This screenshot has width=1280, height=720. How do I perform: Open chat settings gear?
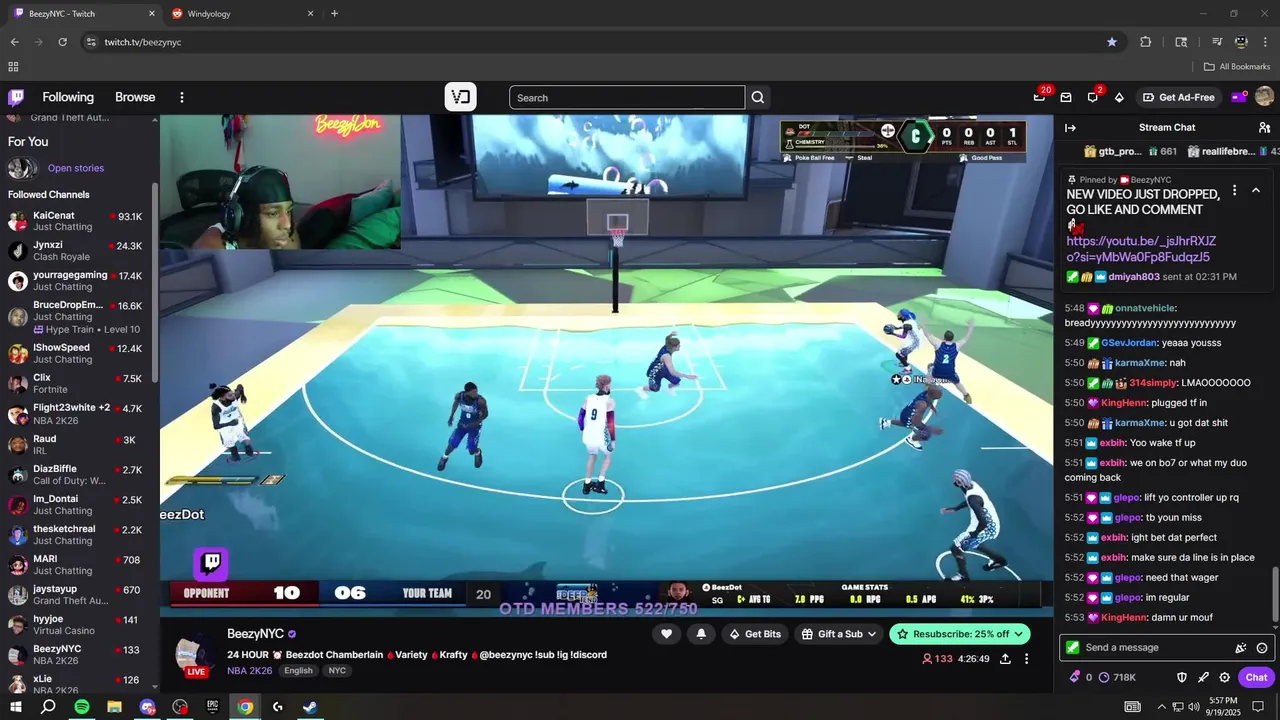pyautogui.click(x=1224, y=677)
